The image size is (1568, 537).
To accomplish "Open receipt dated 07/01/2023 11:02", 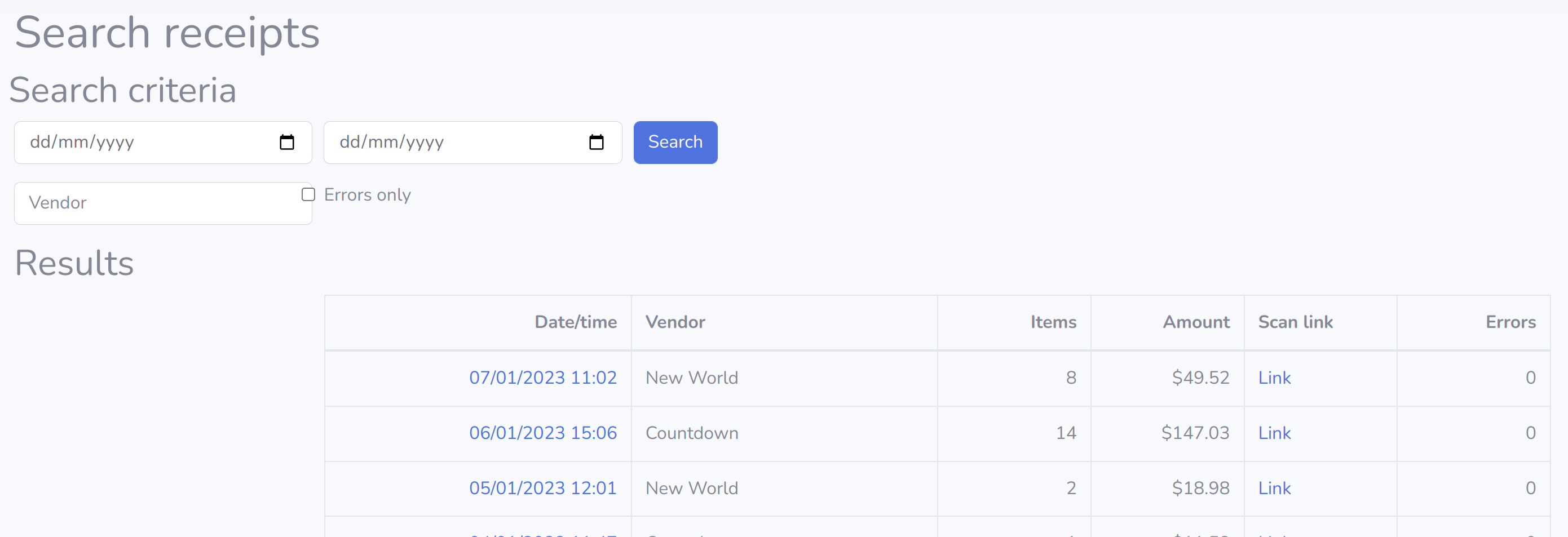I will 543,378.
